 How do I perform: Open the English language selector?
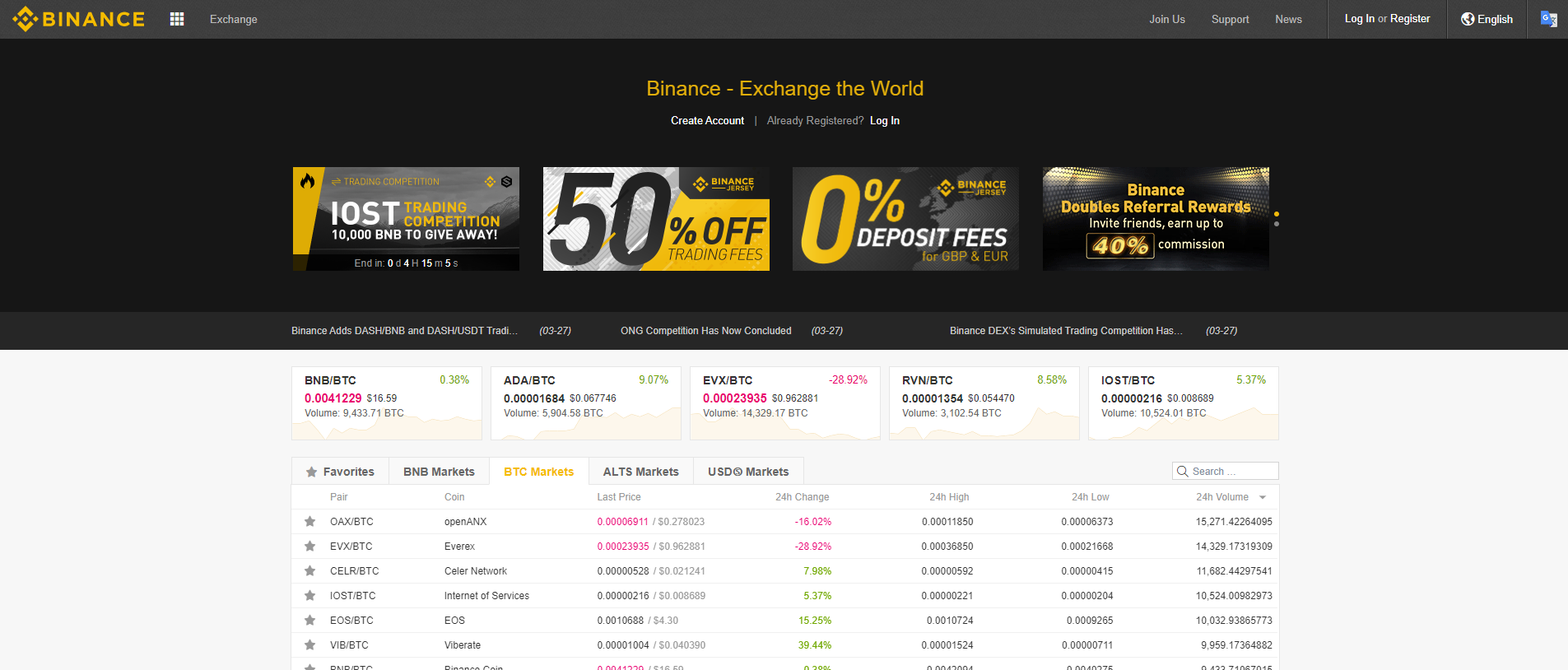1487,19
